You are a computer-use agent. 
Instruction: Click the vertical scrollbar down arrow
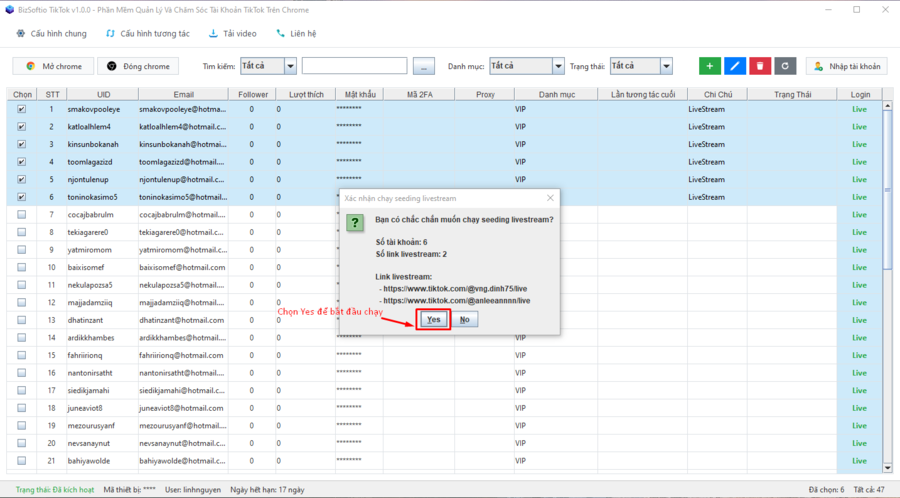[887, 467]
